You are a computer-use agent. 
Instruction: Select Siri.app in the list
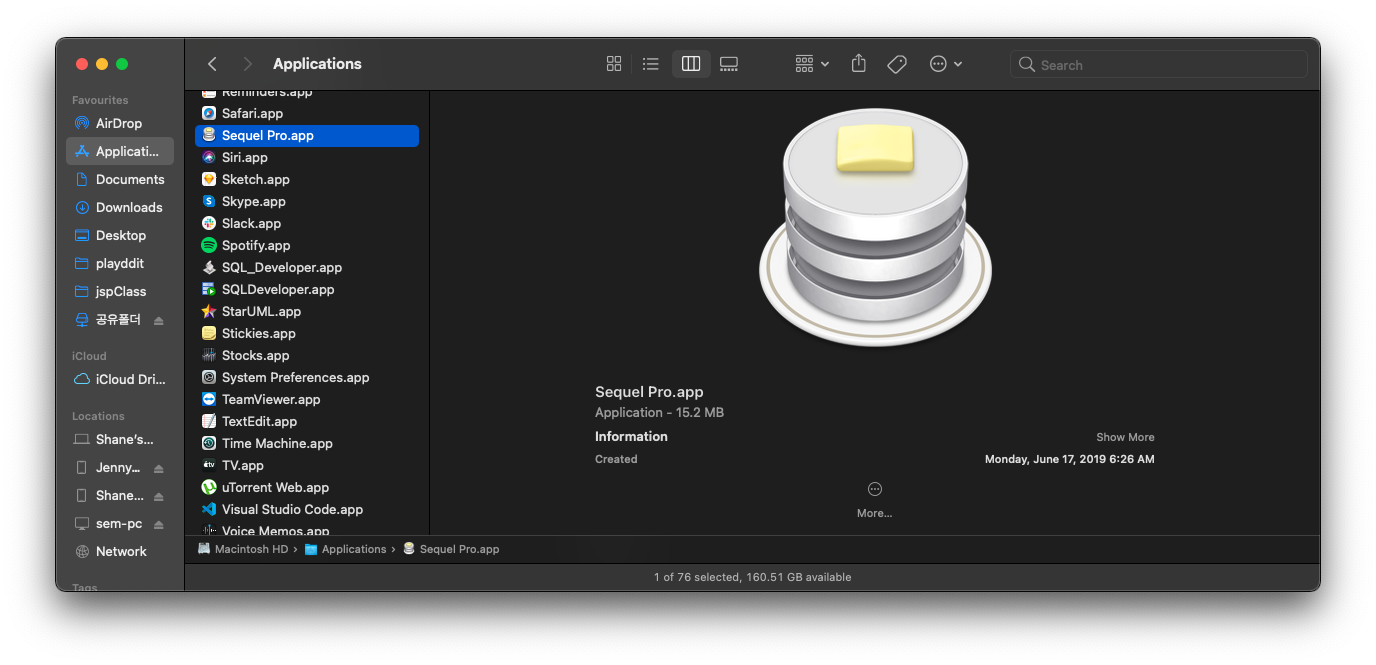307,157
